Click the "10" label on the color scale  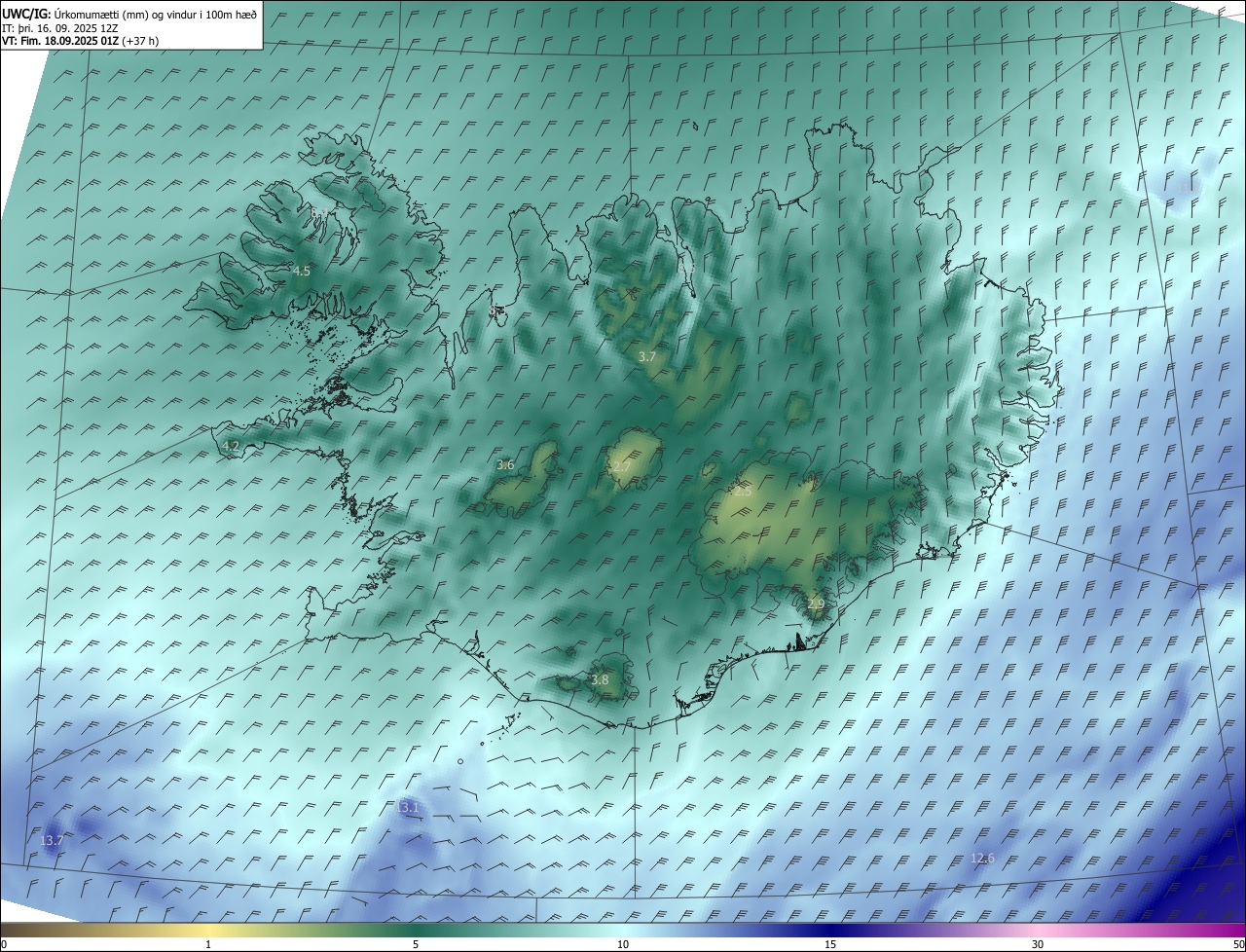pos(623,945)
